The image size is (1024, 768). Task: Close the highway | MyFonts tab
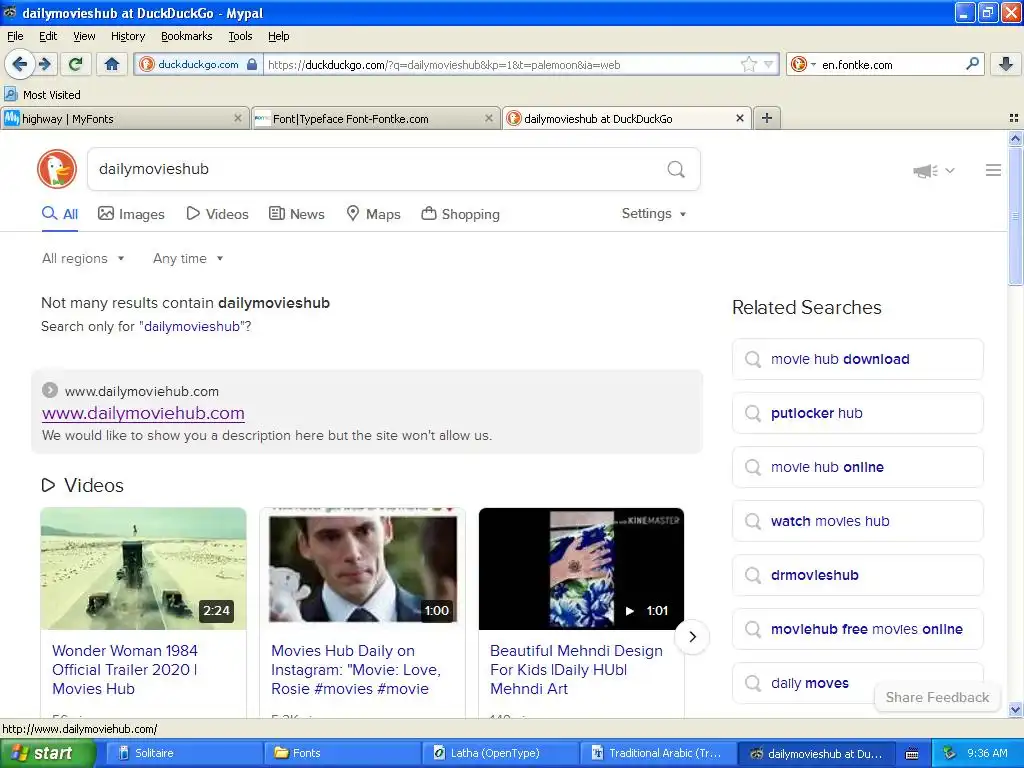tap(238, 118)
